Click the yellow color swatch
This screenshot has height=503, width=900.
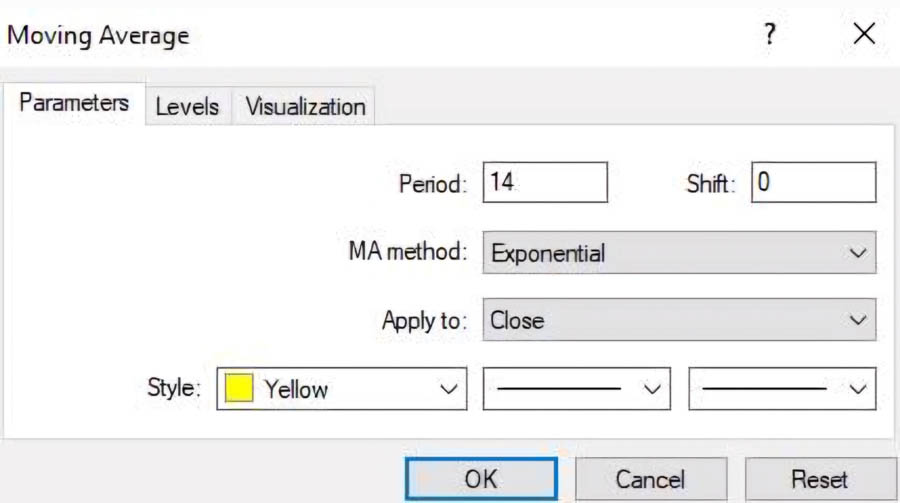pyautogui.click(x=239, y=388)
